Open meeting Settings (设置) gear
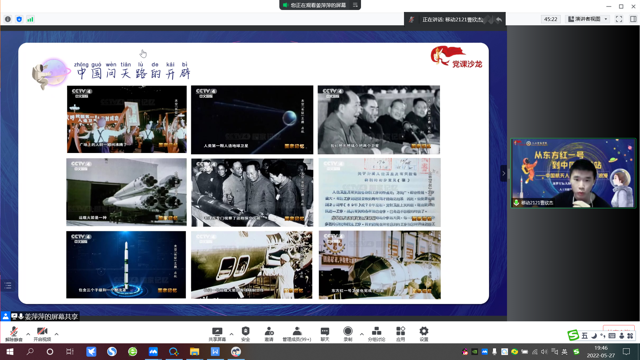 pyautogui.click(x=424, y=334)
